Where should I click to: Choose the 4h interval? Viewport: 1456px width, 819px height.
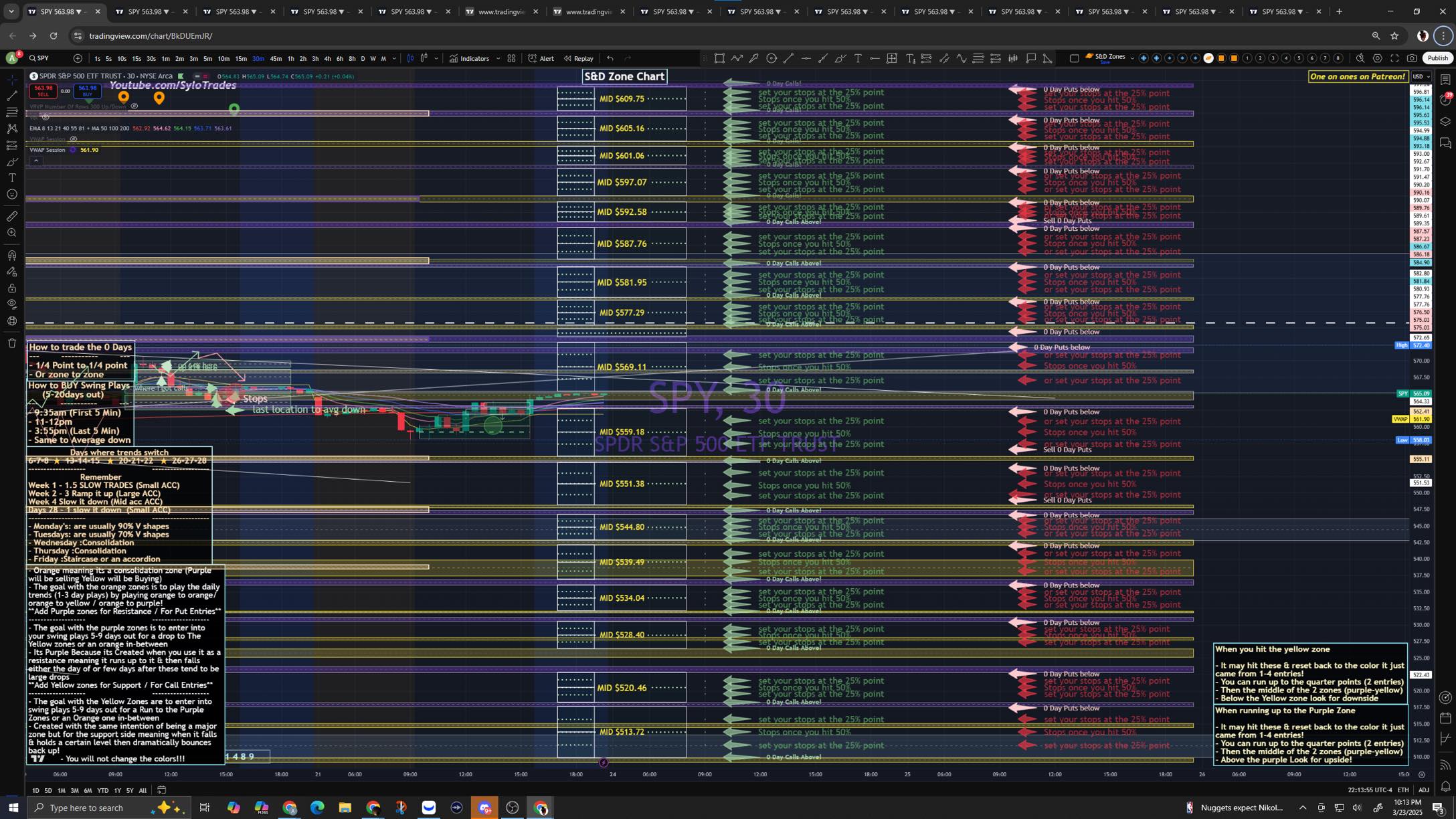coord(327,59)
